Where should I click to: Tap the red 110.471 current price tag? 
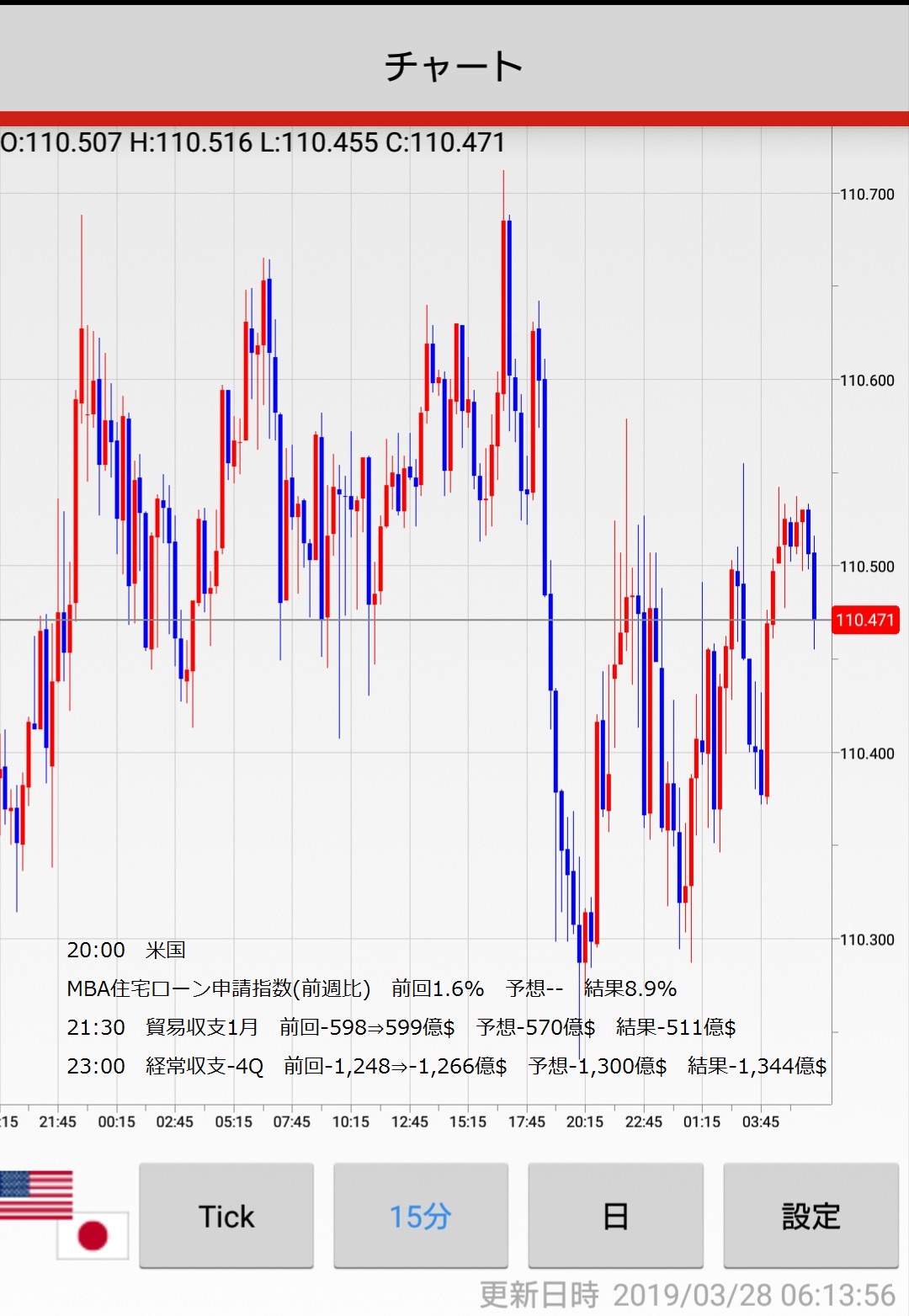tap(864, 621)
